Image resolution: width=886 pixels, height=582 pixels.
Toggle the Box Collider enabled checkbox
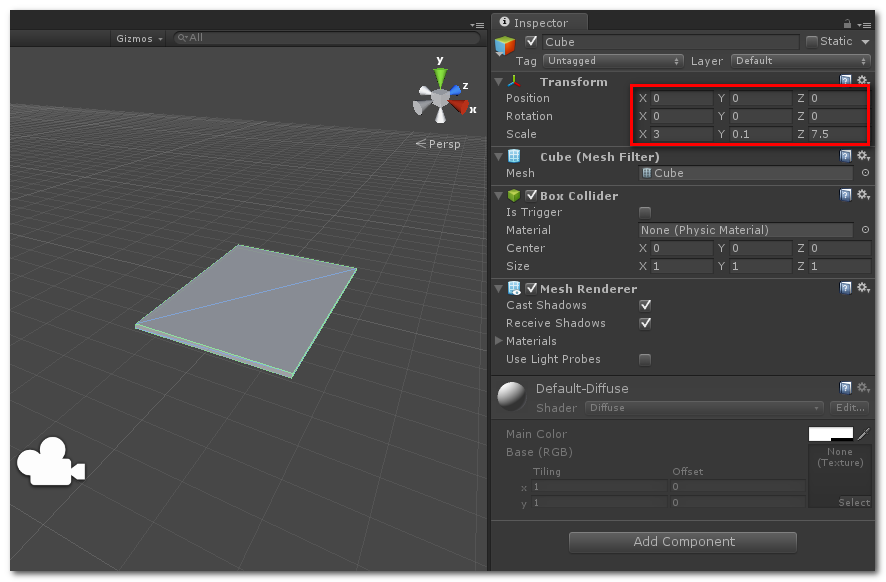click(531, 196)
